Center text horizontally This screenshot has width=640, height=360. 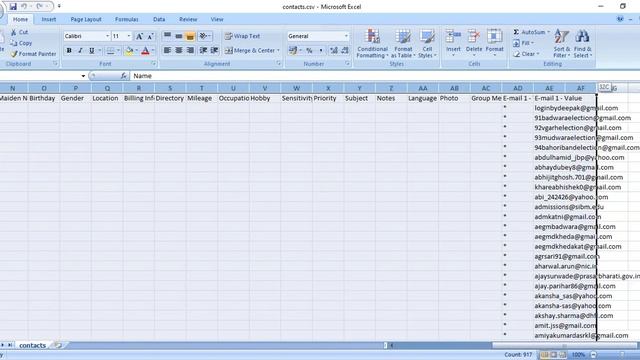coord(179,50)
